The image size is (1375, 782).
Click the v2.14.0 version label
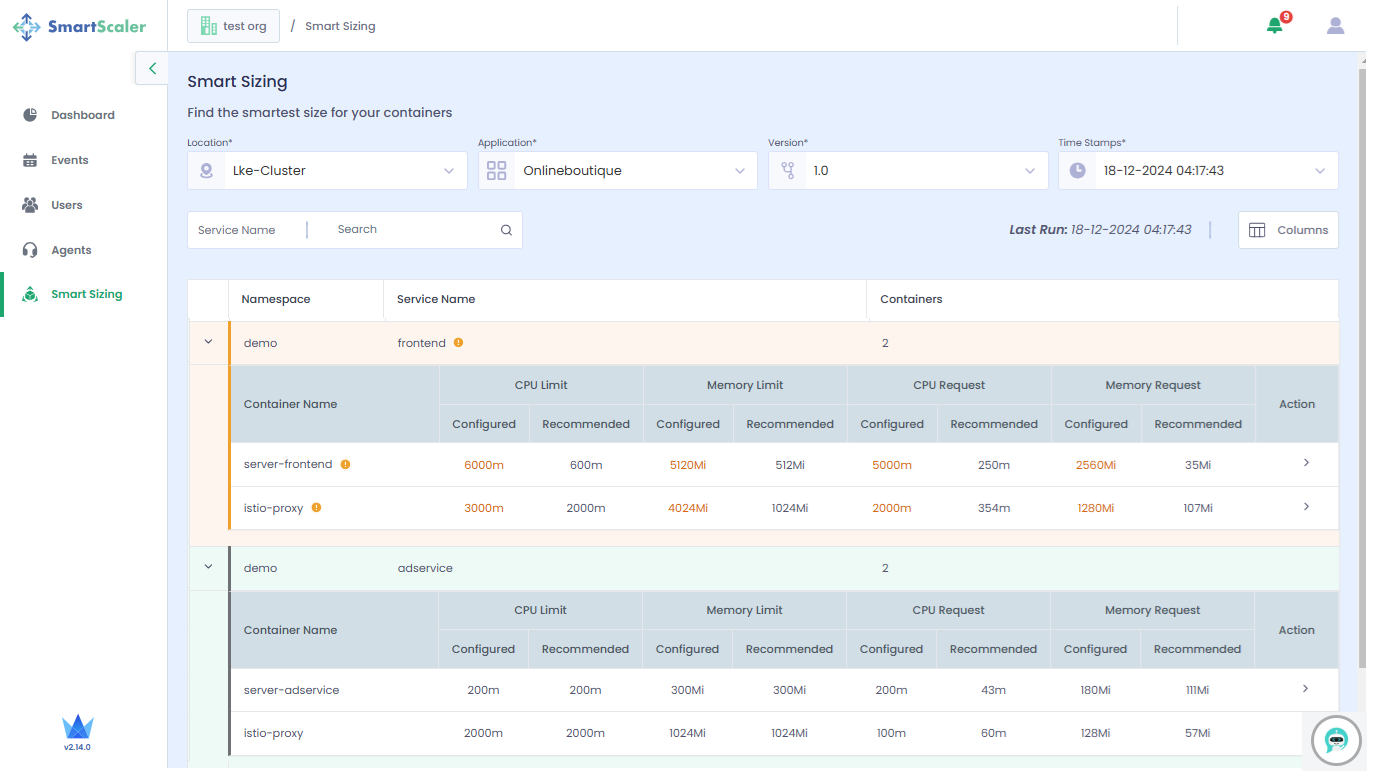click(77, 747)
